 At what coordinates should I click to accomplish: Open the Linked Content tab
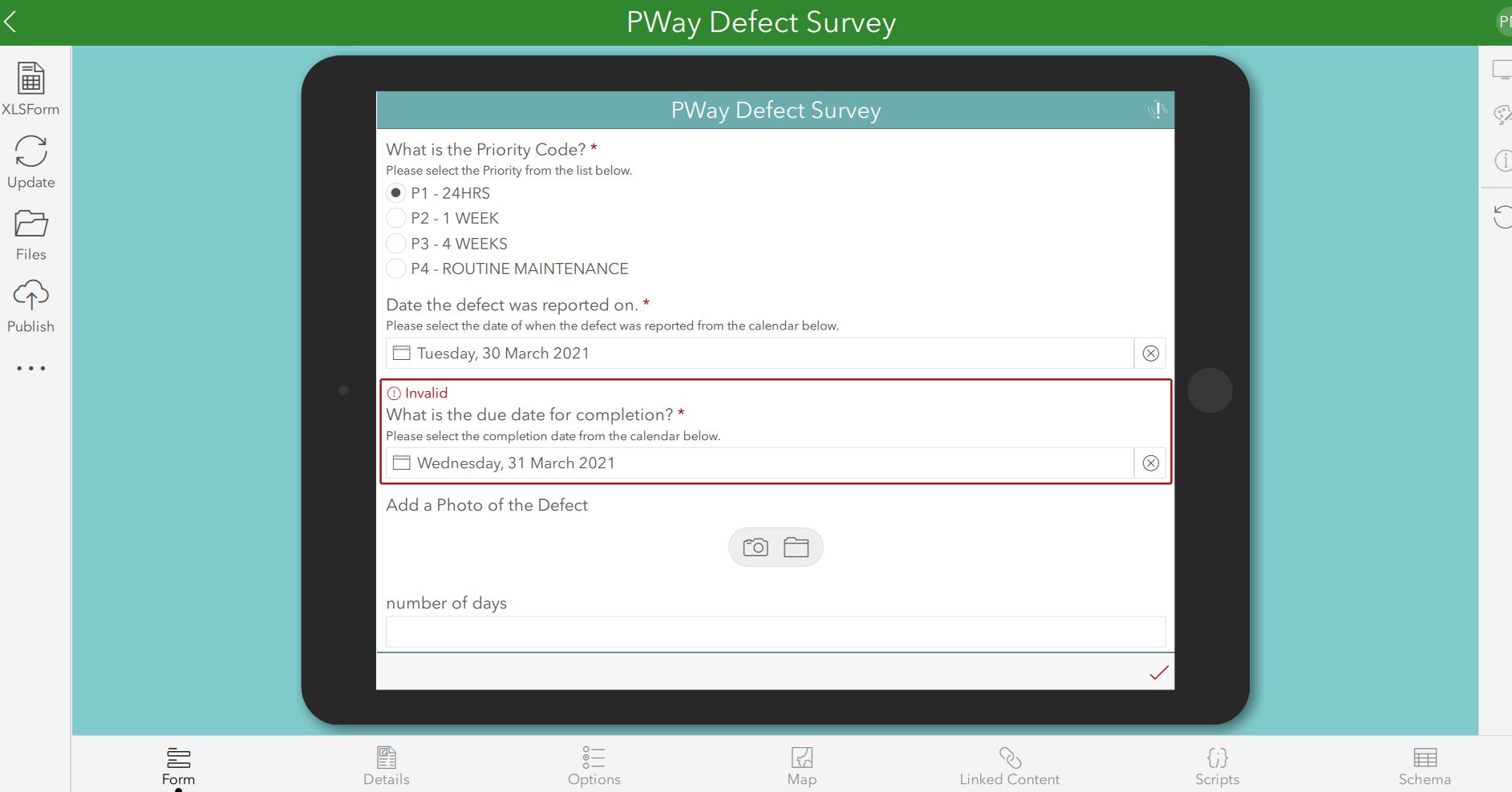[1009, 764]
